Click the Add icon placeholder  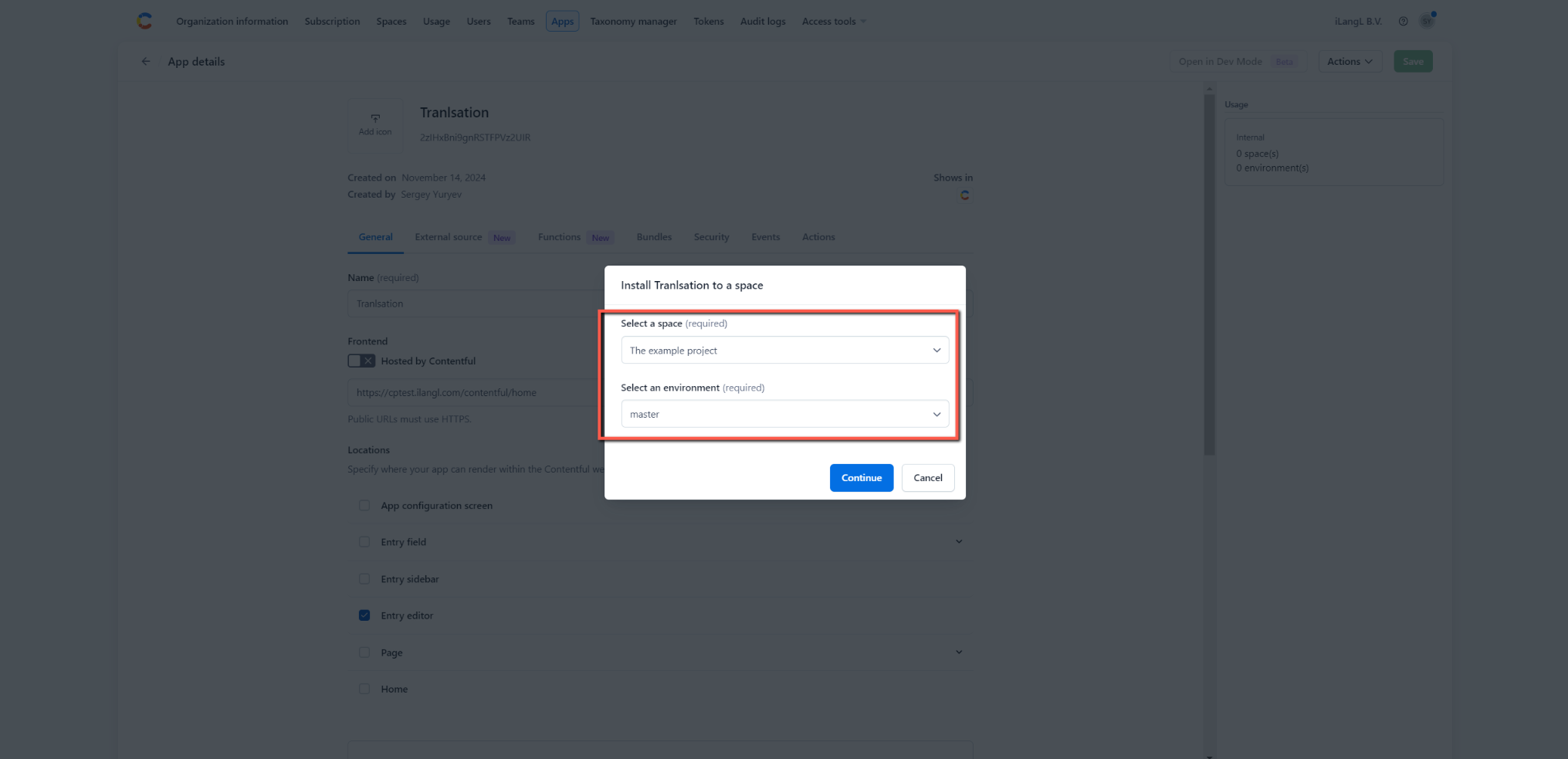(x=375, y=125)
